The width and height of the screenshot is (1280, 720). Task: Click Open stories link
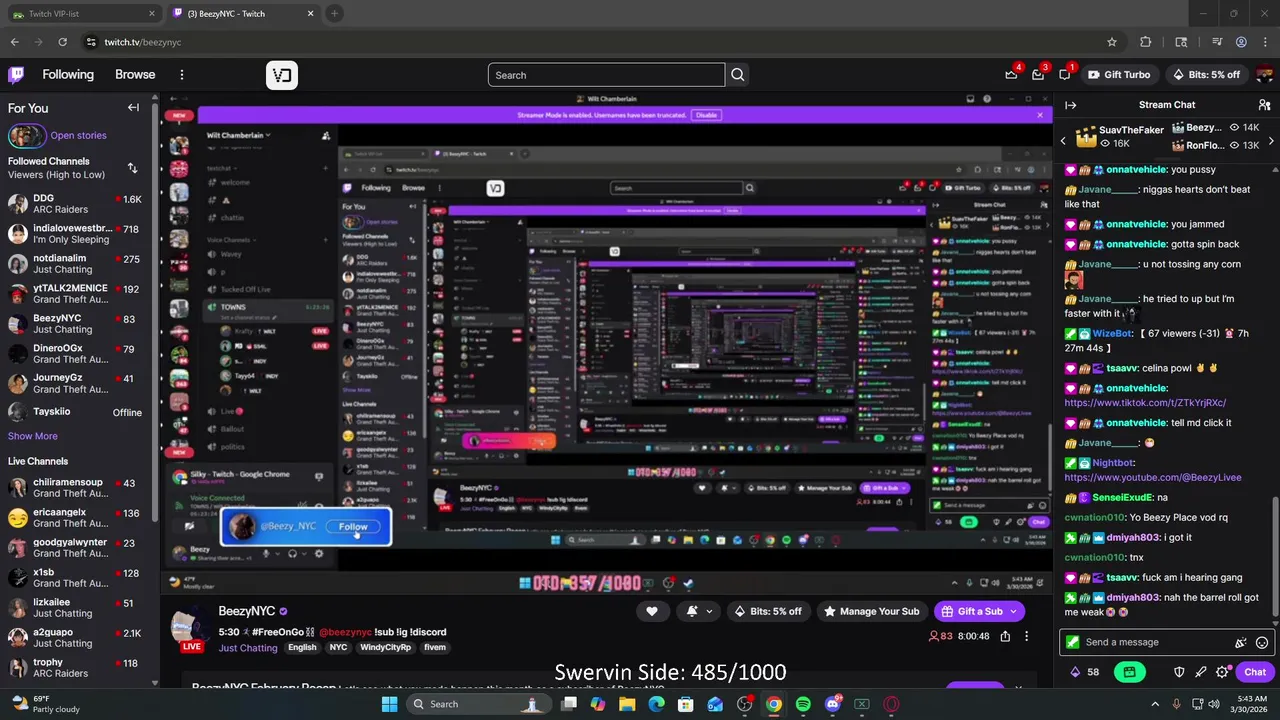coord(78,136)
